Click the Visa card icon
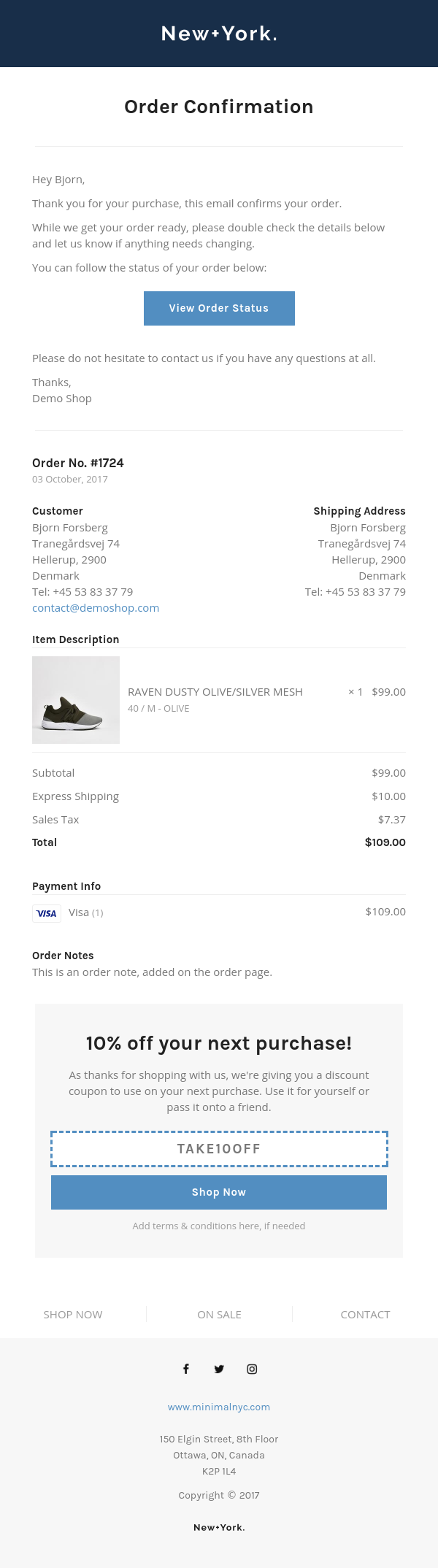The height and width of the screenshot is (1568, 438). (47, 913)
